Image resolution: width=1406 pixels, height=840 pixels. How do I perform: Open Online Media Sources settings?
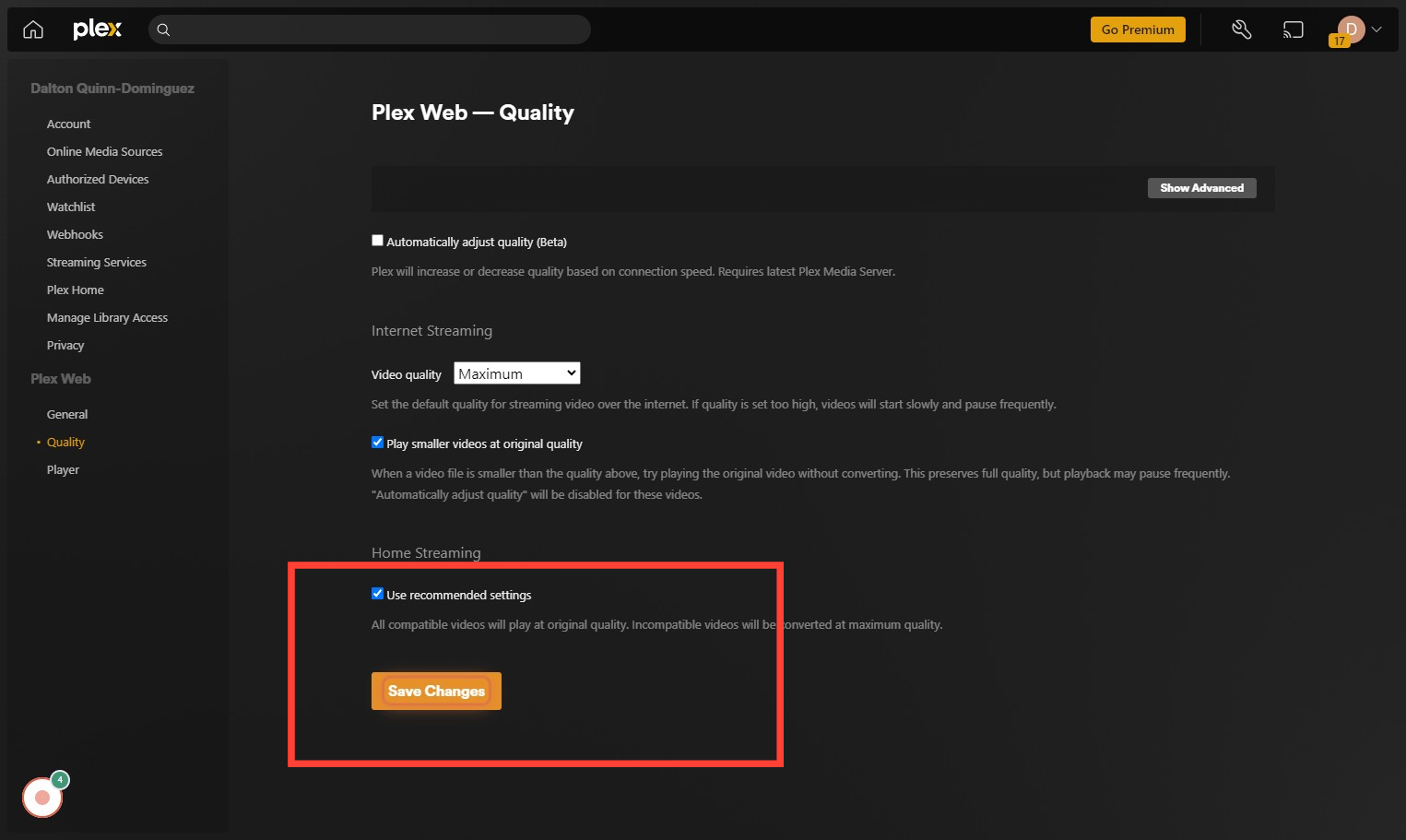pos(104,151)
